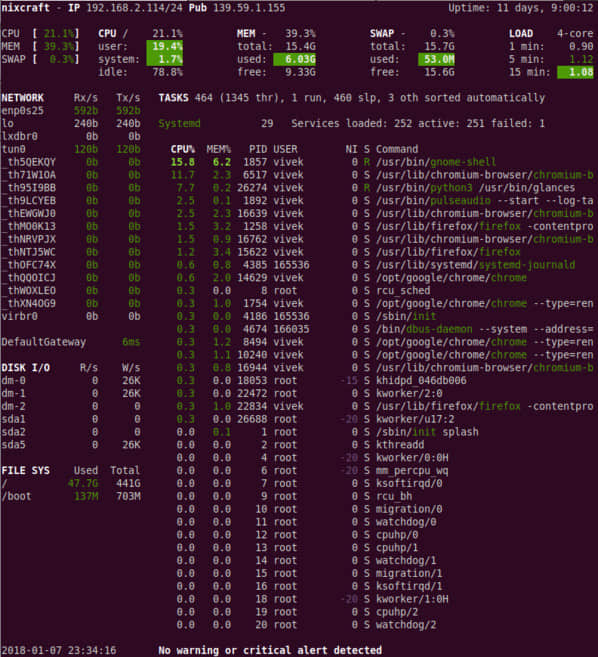Click the Systemd services summary line
The image size is (598, 657).
[352, 124]
